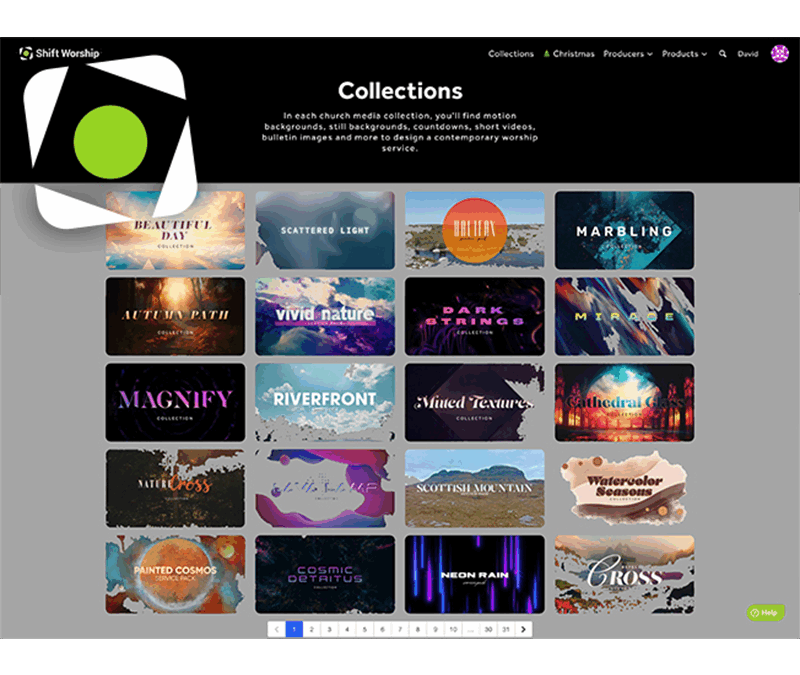This screenshot has width=800, height=675.
Task: Select the Dark Strings collection
Action: pyautogui.click(x=474, y=316)
